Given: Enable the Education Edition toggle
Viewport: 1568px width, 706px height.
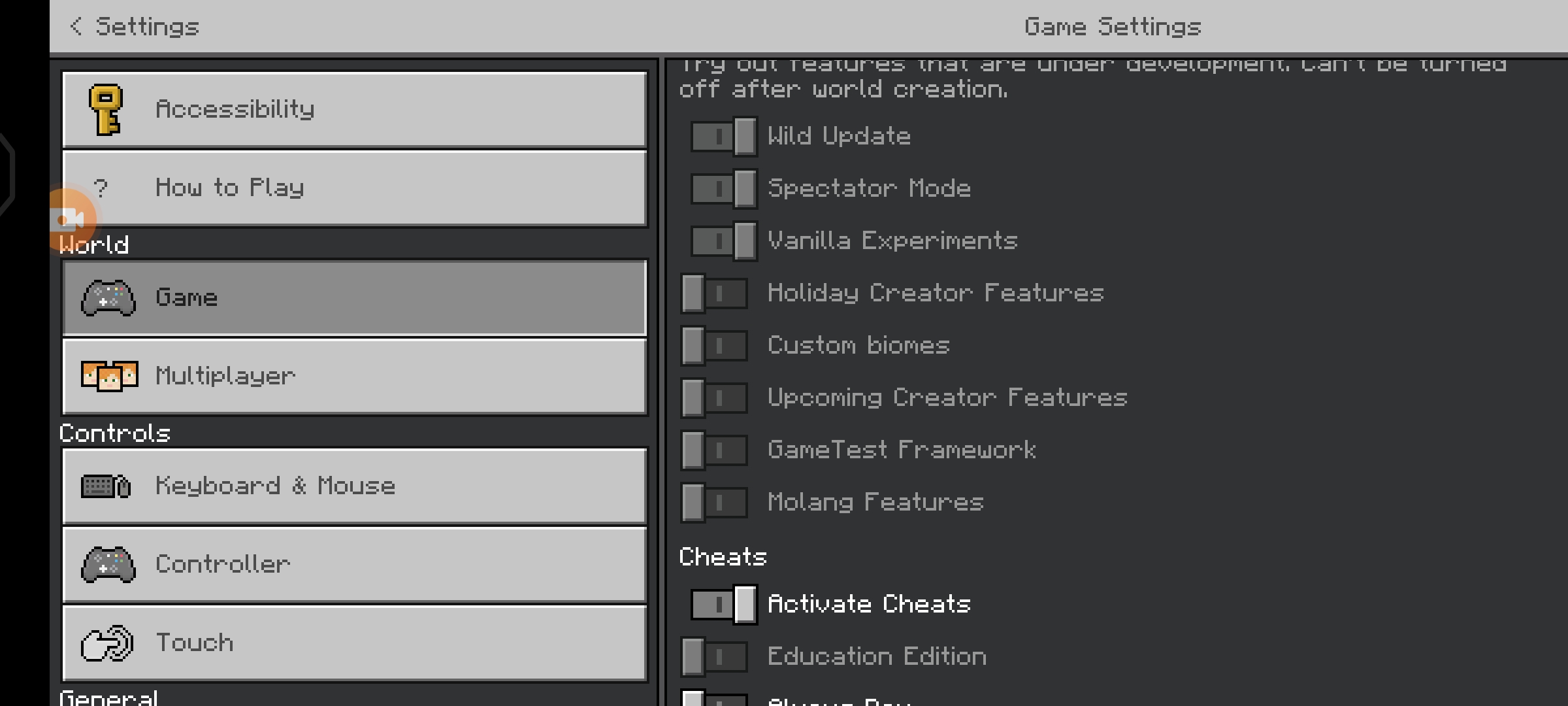Looking at the screenshot, I should coord(714,656).
